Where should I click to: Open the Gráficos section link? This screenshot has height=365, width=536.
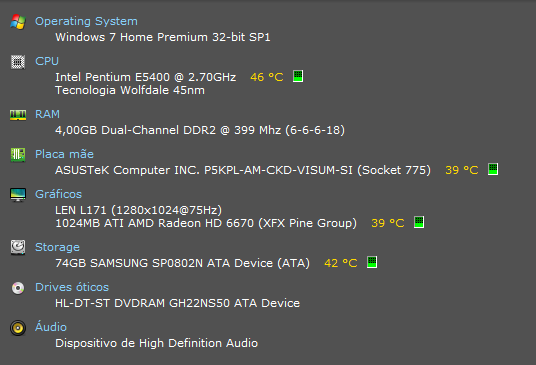58,194
